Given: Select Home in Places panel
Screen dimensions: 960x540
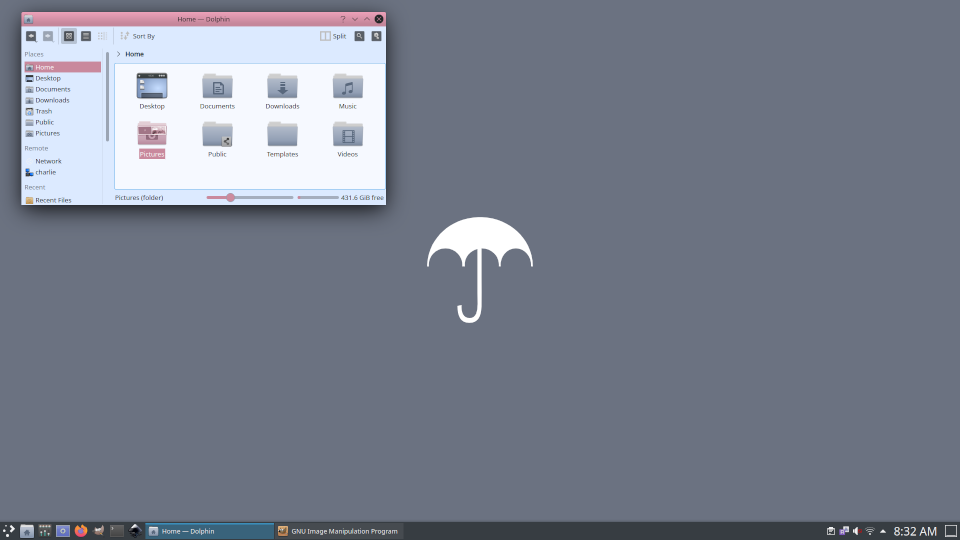Looking at the screenshot, I should (62, 67).
